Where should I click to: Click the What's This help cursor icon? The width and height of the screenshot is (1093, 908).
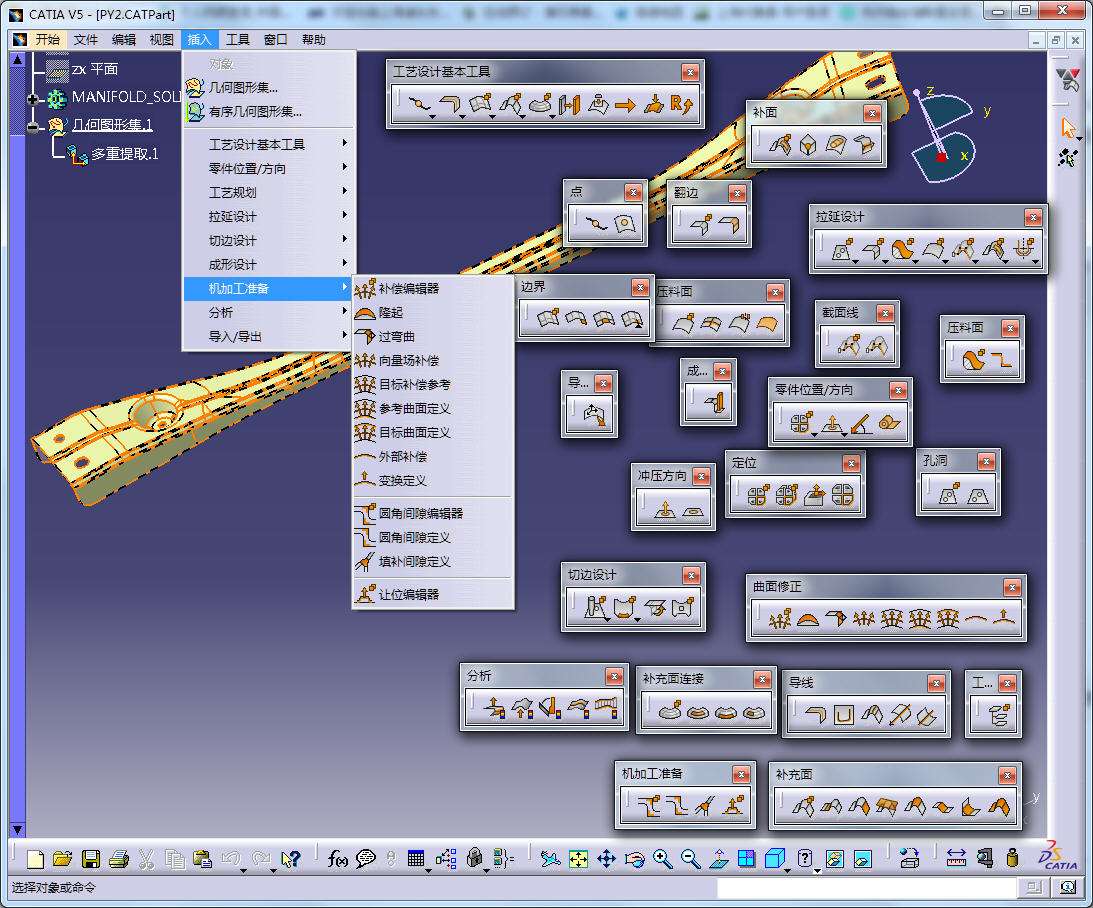pos(290,859)
